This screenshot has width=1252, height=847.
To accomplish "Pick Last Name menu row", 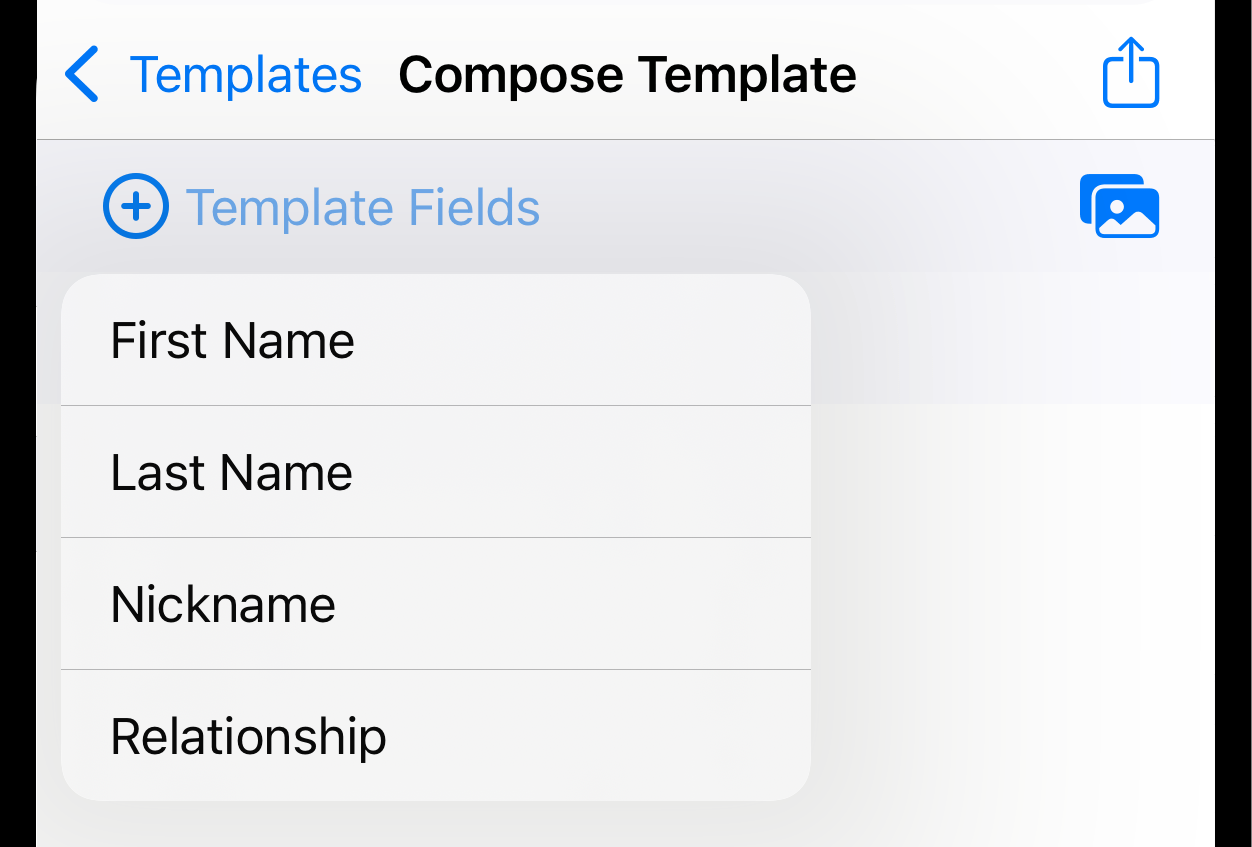I will [x=436, y=472].
